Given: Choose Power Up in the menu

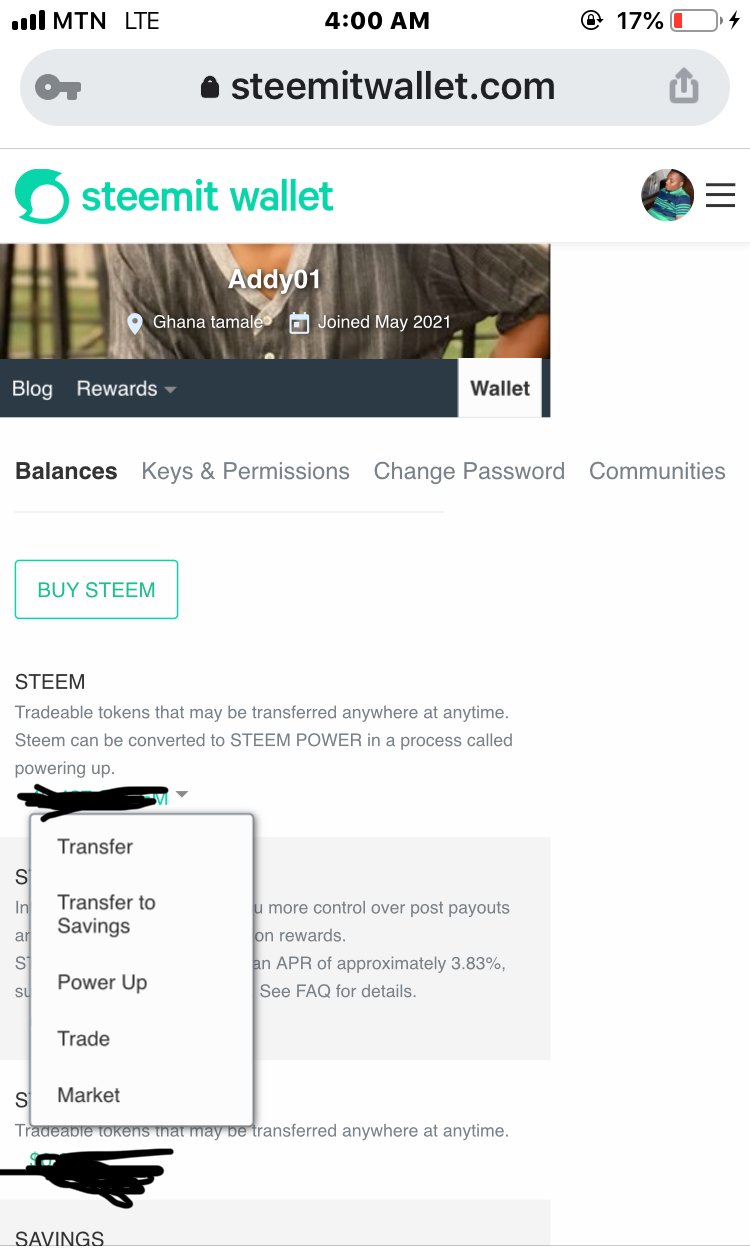Looking at the screenshot, I should coord(102,982).
